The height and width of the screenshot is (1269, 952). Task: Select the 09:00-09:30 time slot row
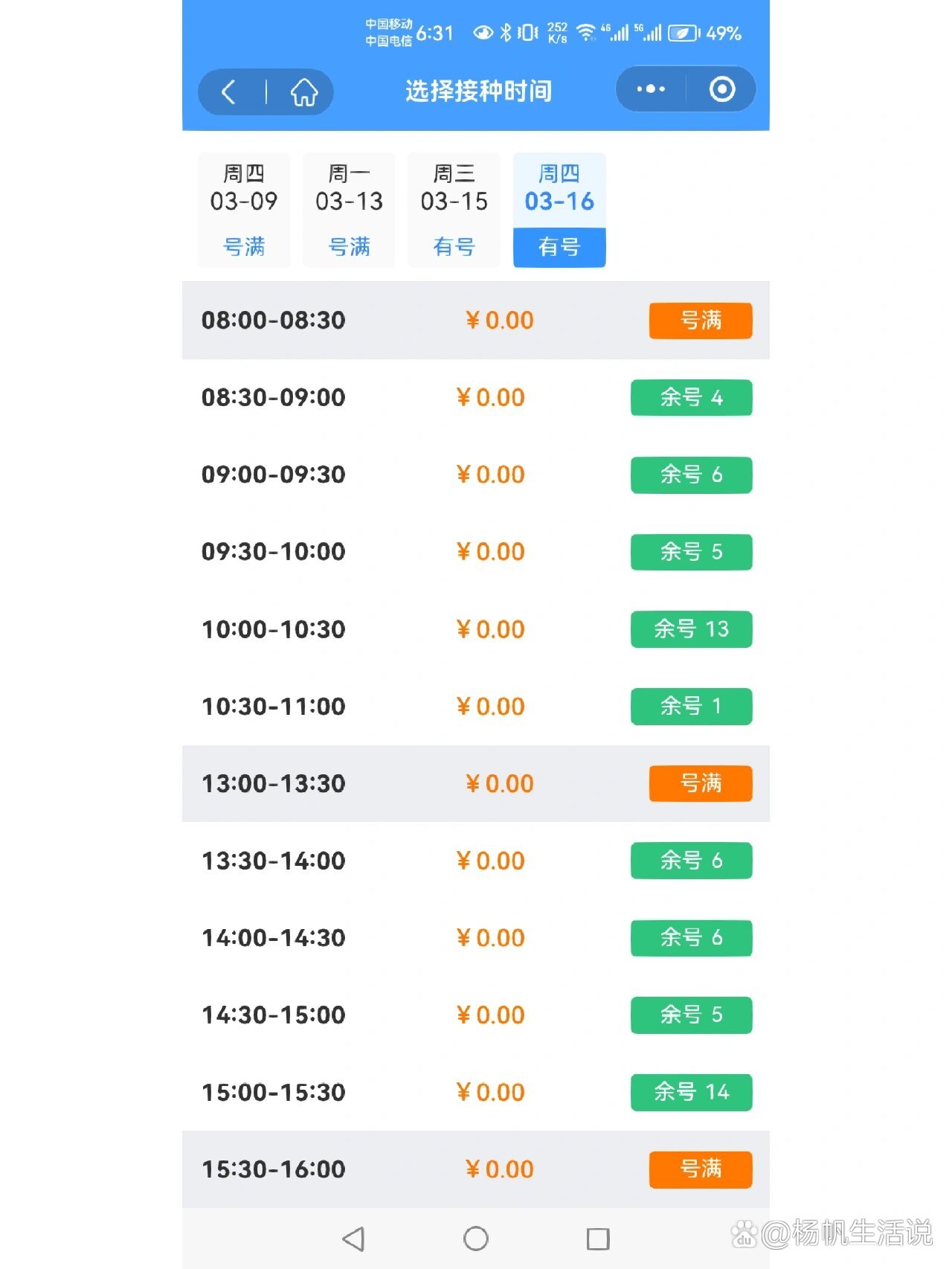click(x=274, y=475)
